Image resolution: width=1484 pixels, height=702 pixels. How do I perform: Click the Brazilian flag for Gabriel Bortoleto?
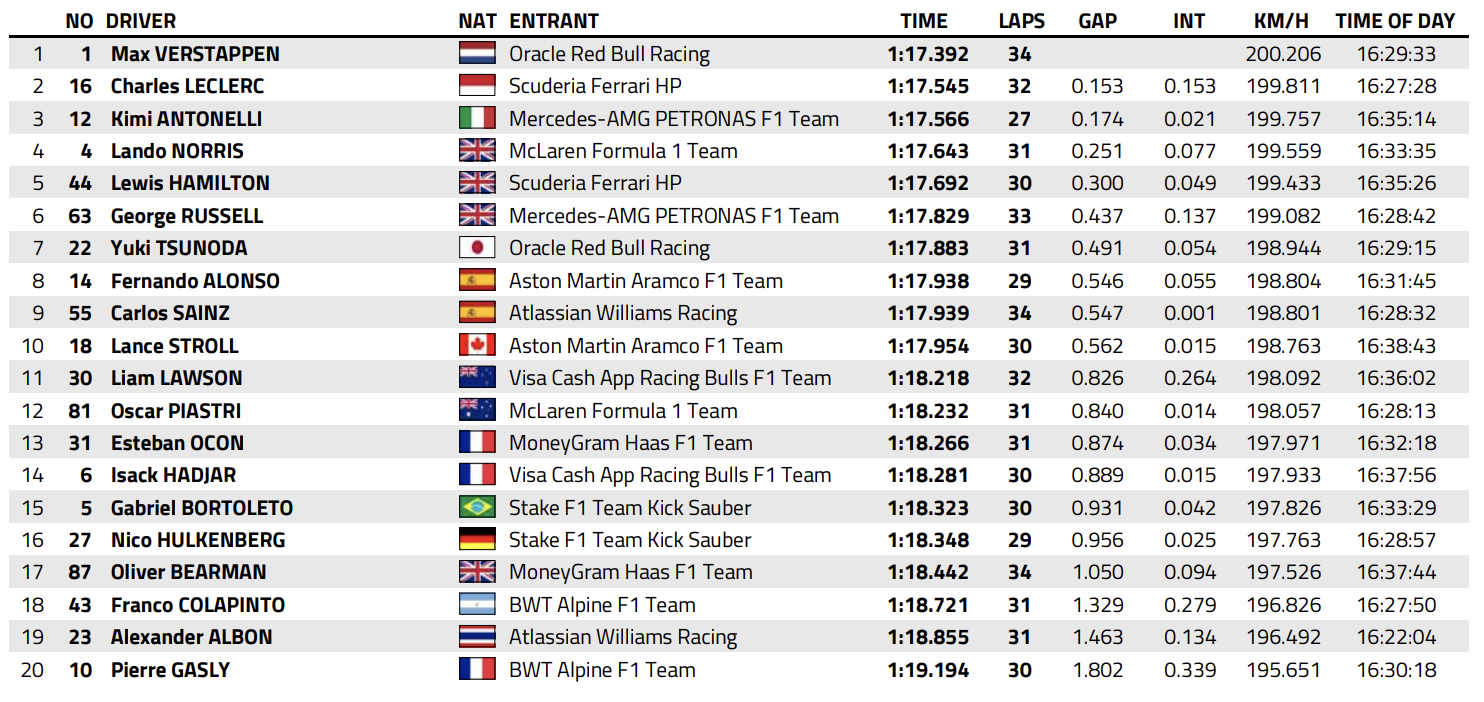[x=477, y=508]
